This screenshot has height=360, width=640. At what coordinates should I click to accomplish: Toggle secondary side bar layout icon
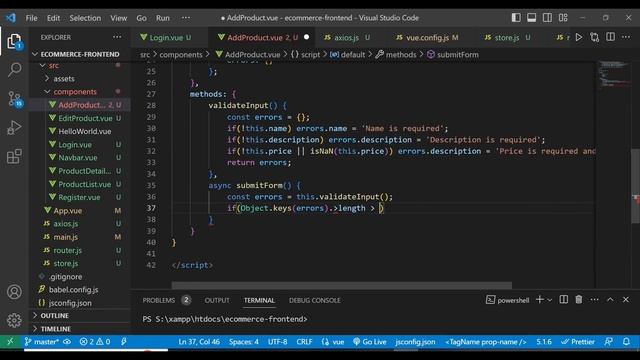tap(547, 18)
